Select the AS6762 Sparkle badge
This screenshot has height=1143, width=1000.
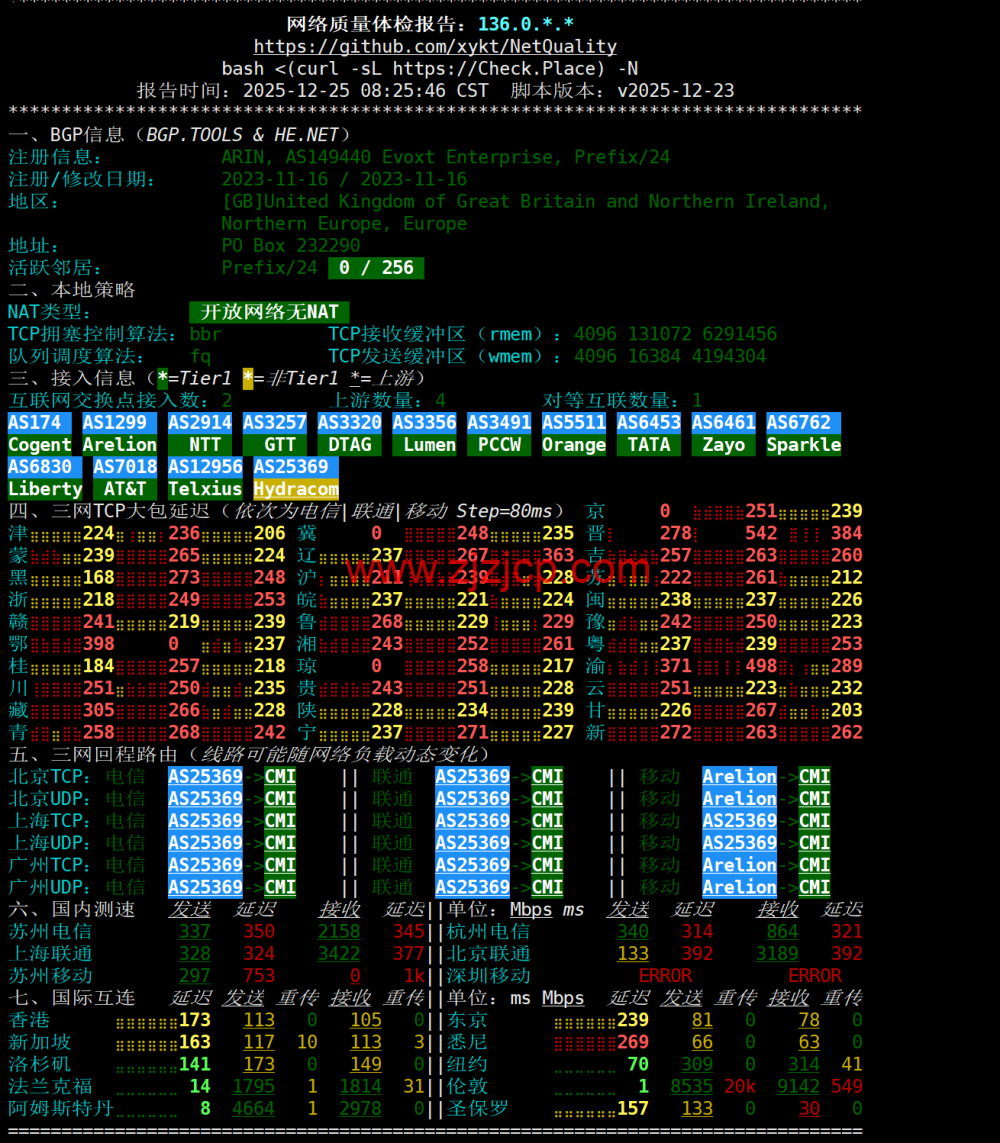pyautogui.click(x=803, y=433)
